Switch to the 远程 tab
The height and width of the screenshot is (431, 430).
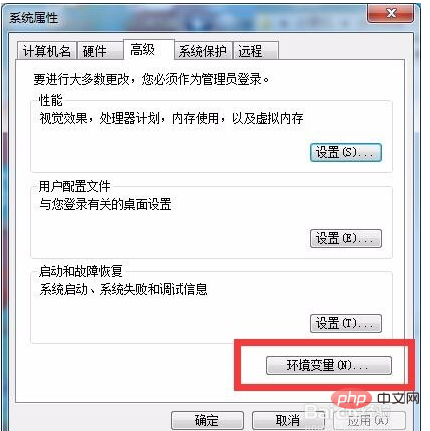coord(256,51)
